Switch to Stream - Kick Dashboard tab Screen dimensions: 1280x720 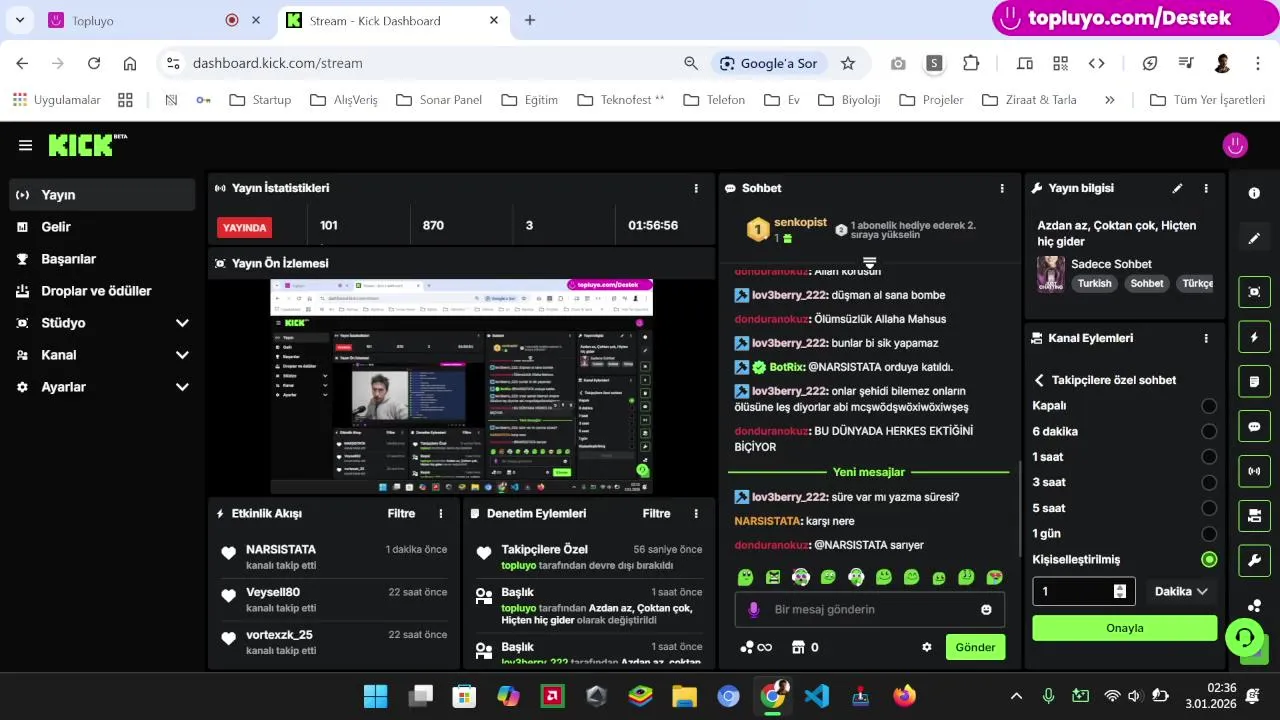pyautogui.click(x=393, y=20)
